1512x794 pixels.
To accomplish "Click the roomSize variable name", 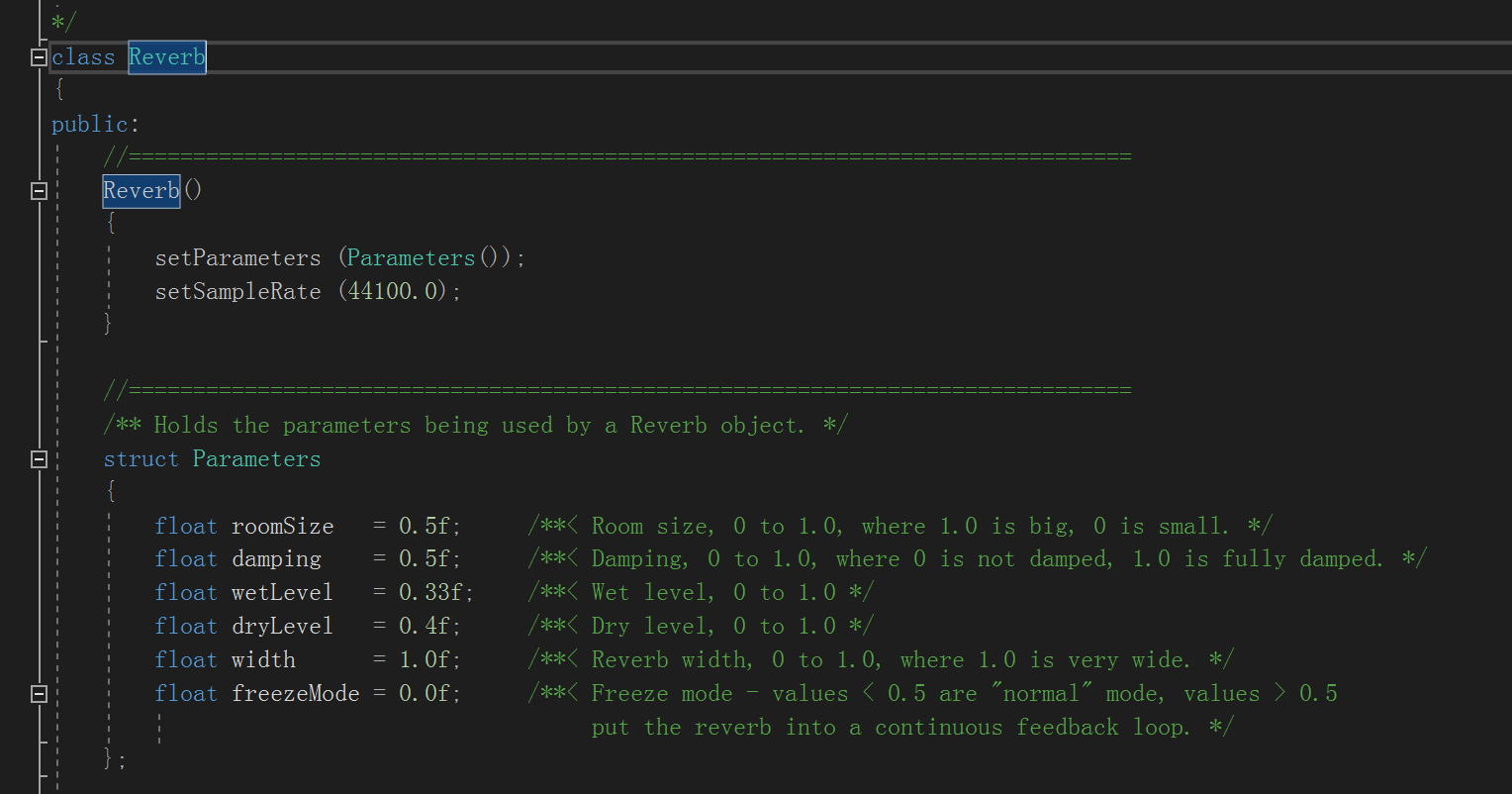I will pos(282,526).
